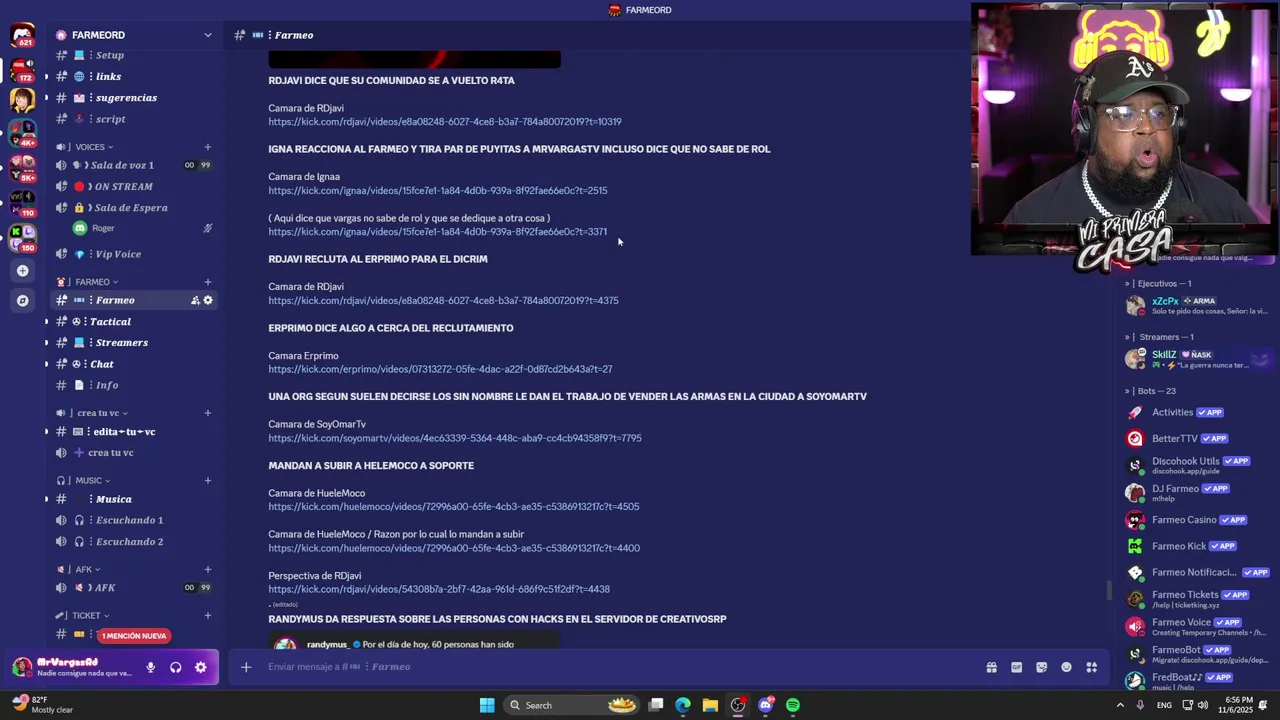Click the plus attachment button
Image resolution: width=1280 pixels, height=720 pixels.
pyautogui.click(x=246, y=667)
